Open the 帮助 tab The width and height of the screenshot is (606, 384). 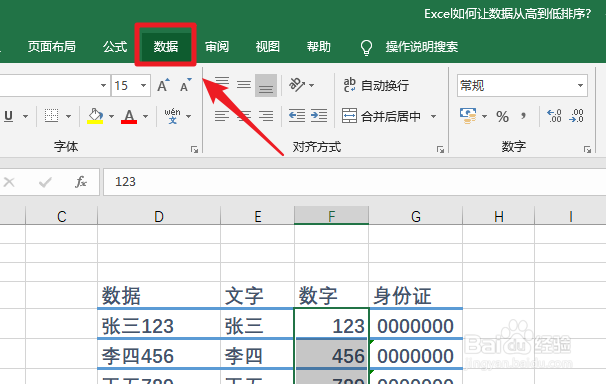(x=318, y=46)
